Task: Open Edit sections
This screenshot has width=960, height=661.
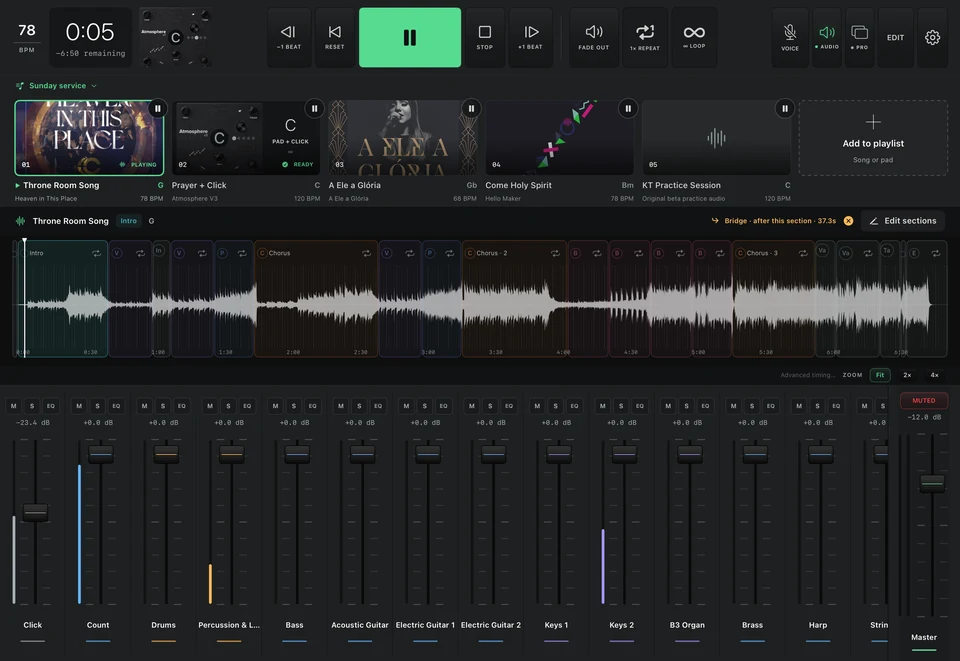Action: click(x=903, y=221)
